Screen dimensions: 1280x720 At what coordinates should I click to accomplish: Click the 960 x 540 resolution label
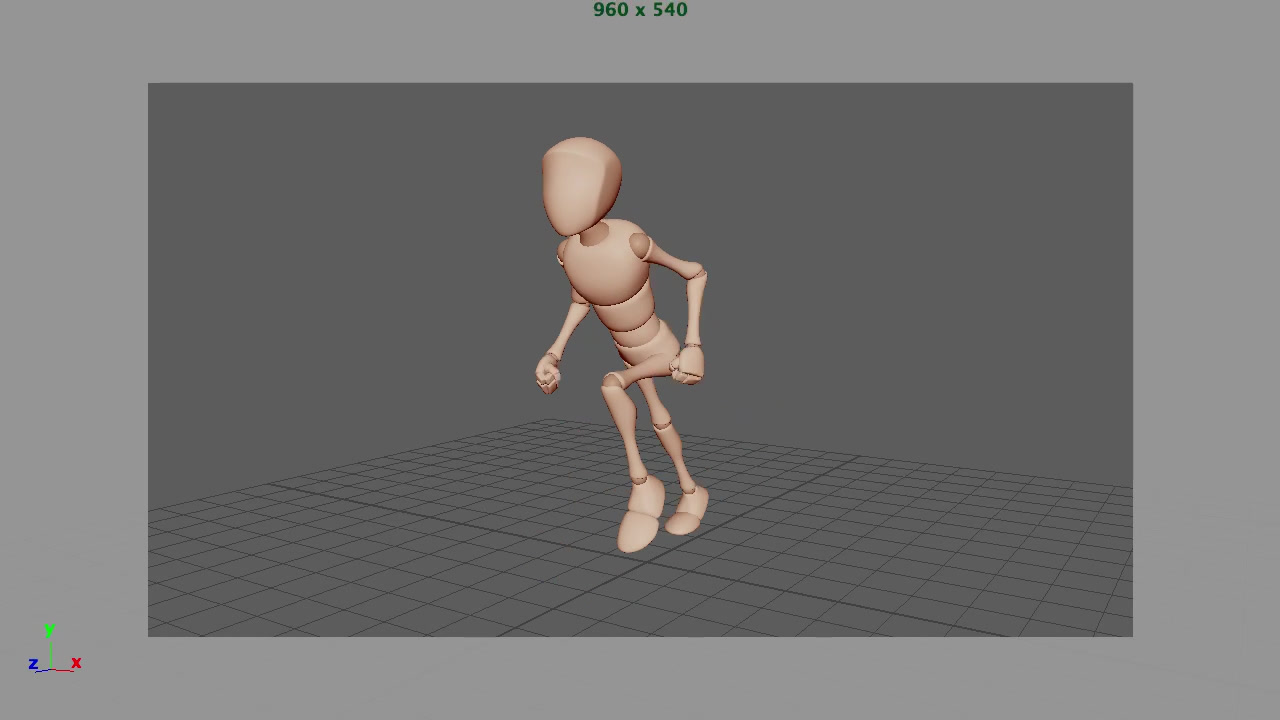click(640, 10)
